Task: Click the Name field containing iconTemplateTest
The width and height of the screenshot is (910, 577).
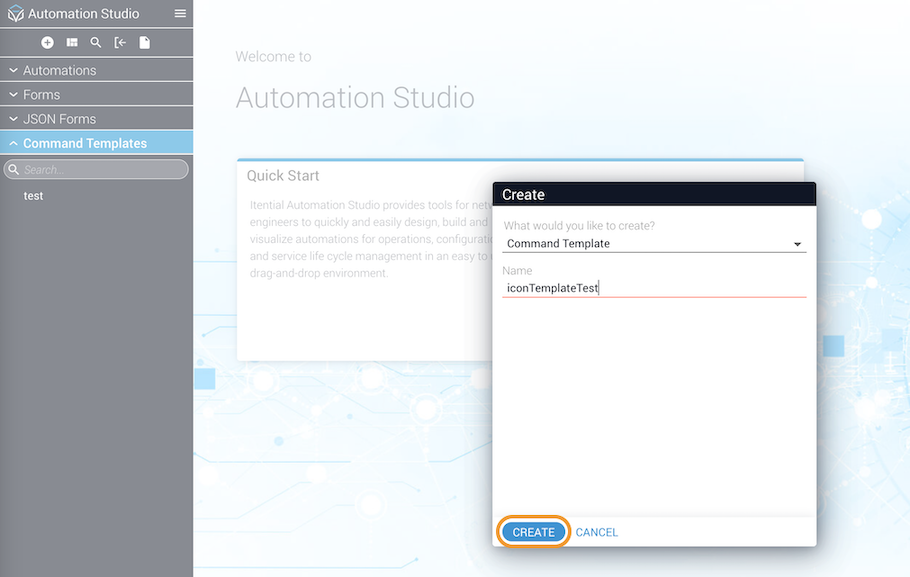Action: click(654, 288)
